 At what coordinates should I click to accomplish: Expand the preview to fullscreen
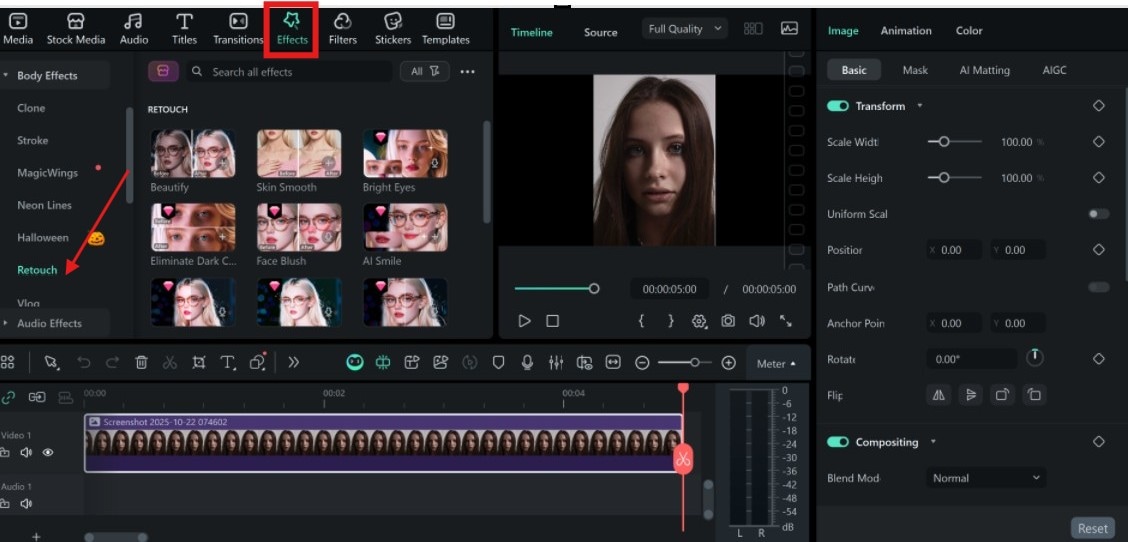(x=786, y=321)
